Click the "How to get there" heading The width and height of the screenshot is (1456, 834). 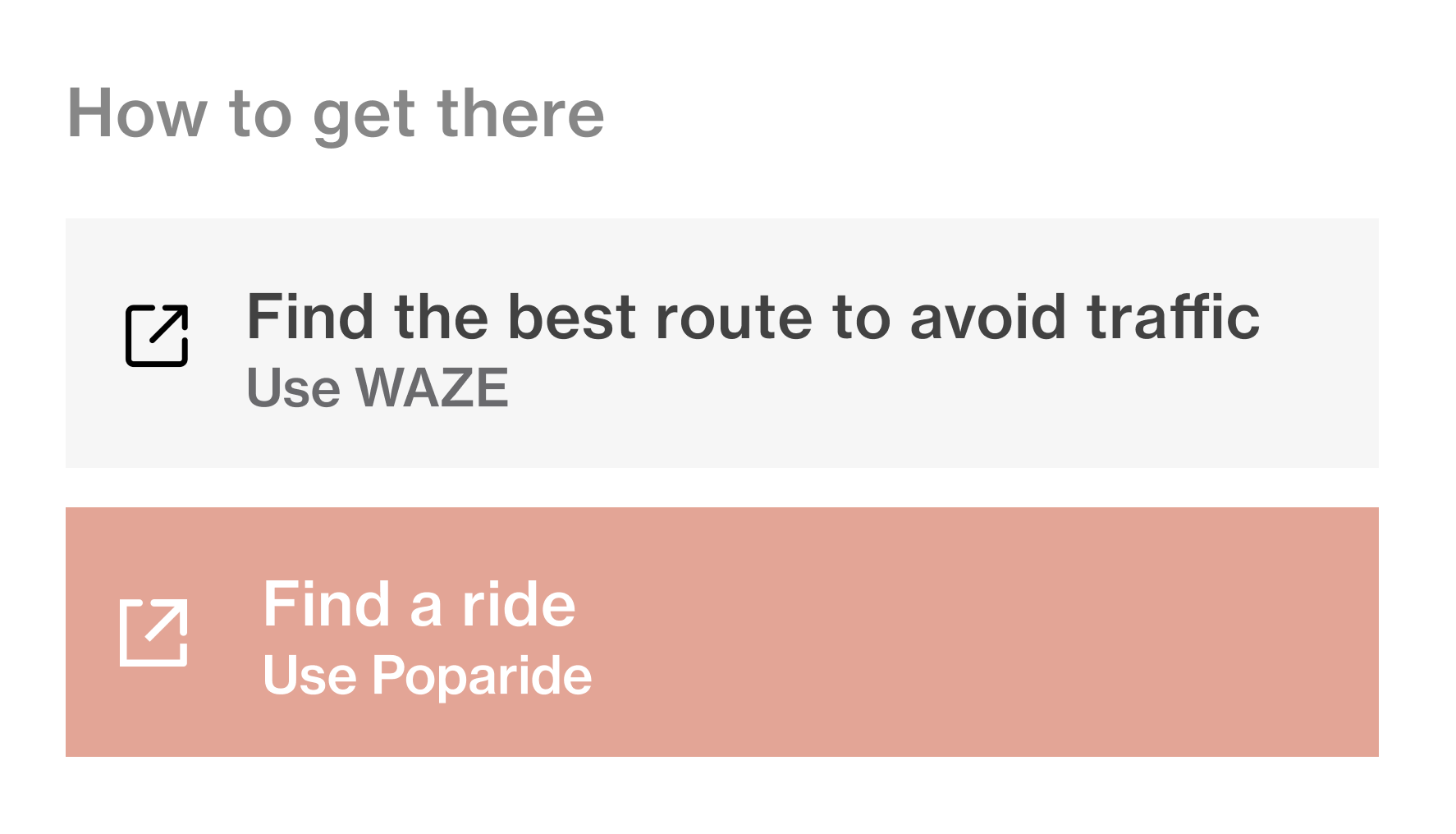[336, 114]
